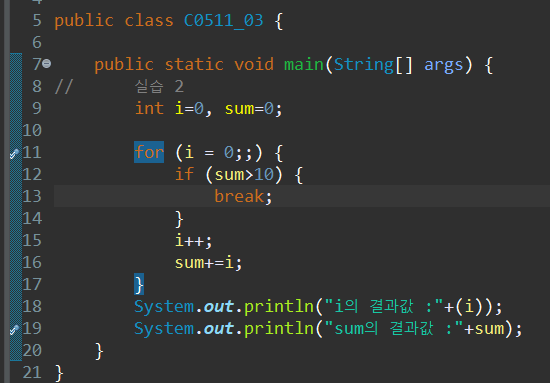Image resolution: width=550 pixels, height=383 pixels.
Task: Click the quick-fix marker icon on line 19
Action: click(14, 329)
